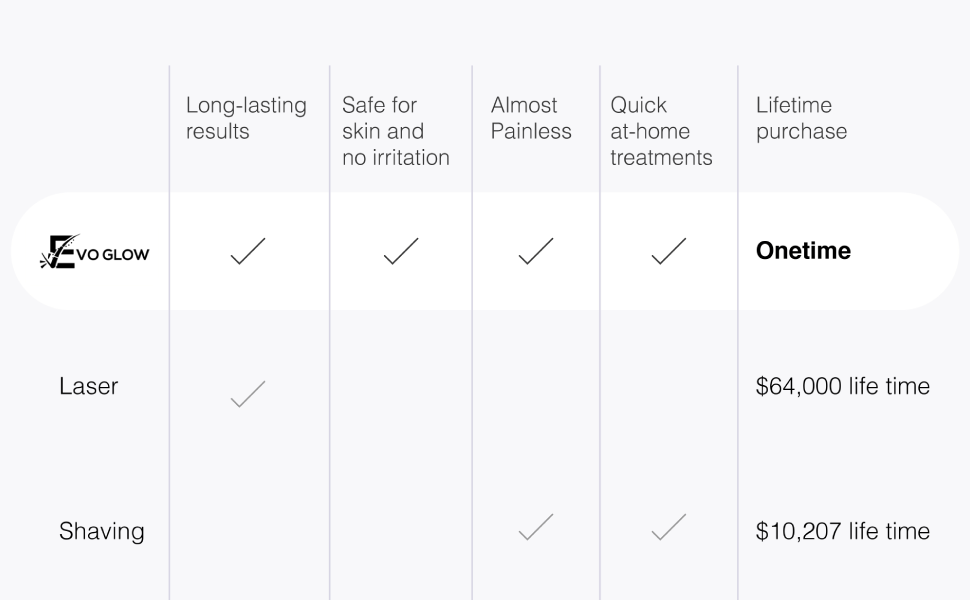The image size is (970, 600).
Task: Click the $10,207 life time price
Action: [842, 531]
